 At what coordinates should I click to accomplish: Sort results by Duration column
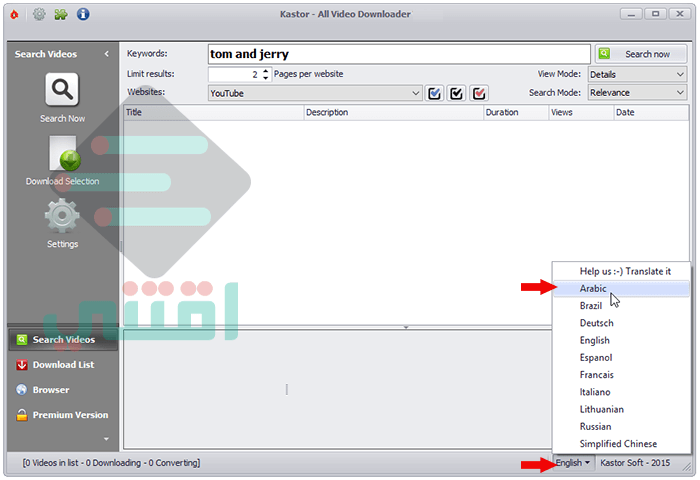click(x=516, y=113)
